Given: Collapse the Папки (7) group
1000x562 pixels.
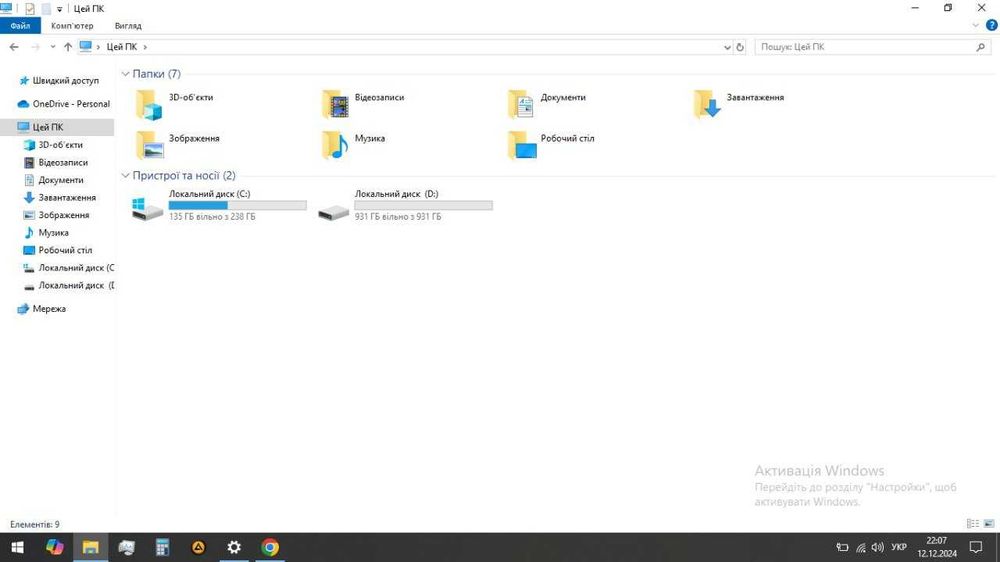Looking at the screenshot, I should click(126, 74).
